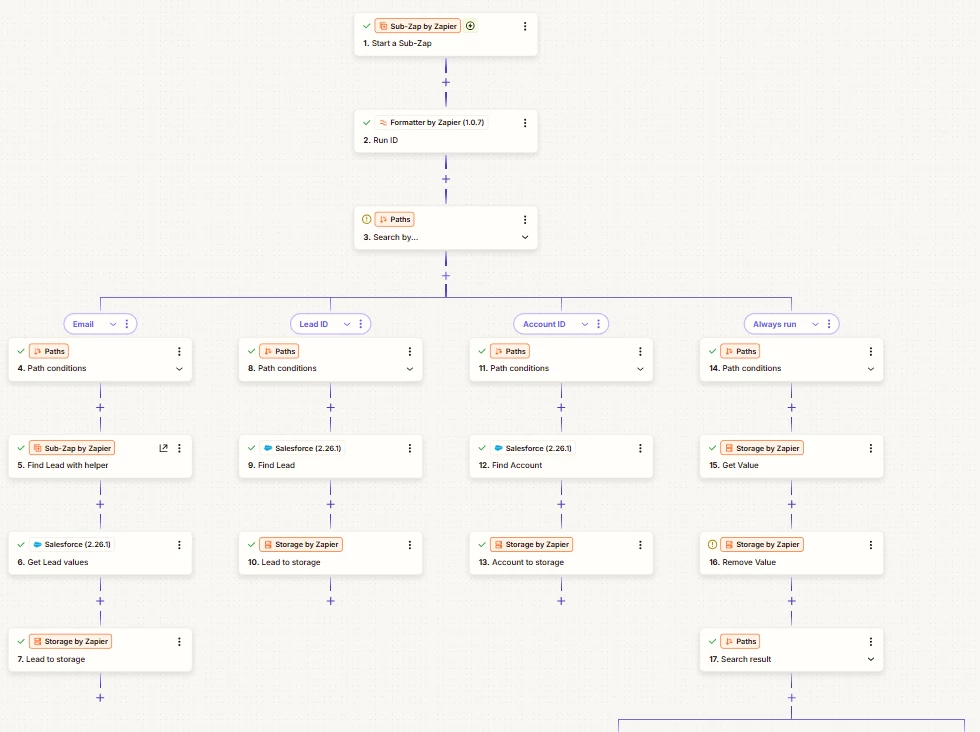Open three-dot menu on Account to storage step

coord(640,545)
